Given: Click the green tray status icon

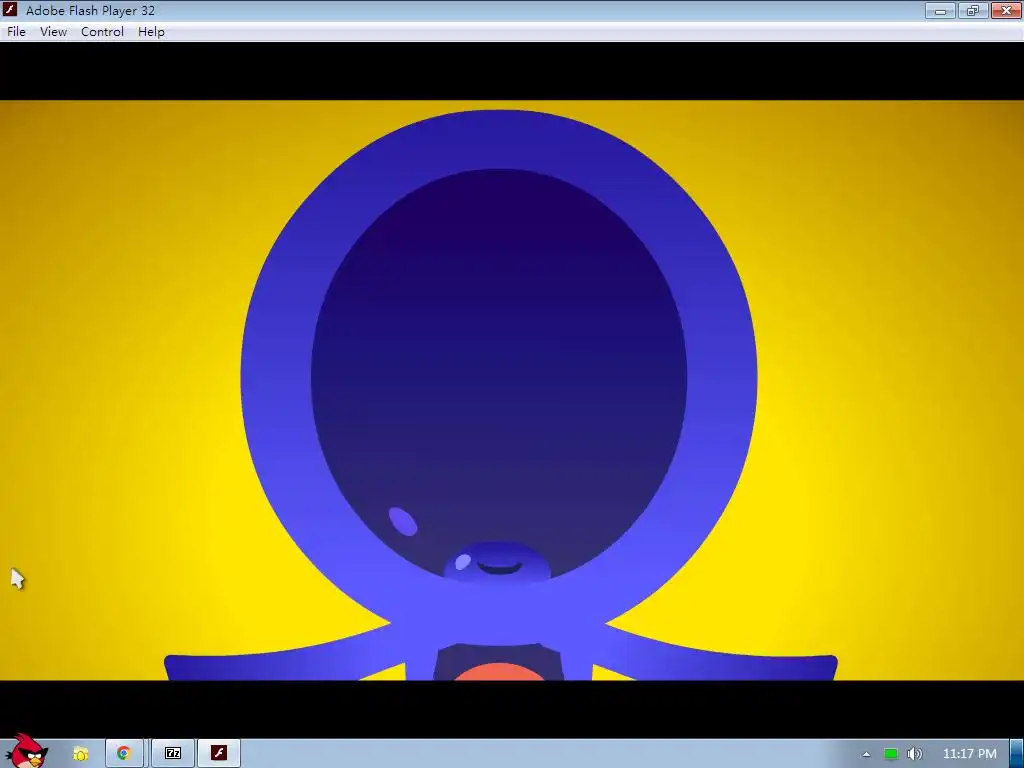Looking at the screenshot, I should [891, 754].
